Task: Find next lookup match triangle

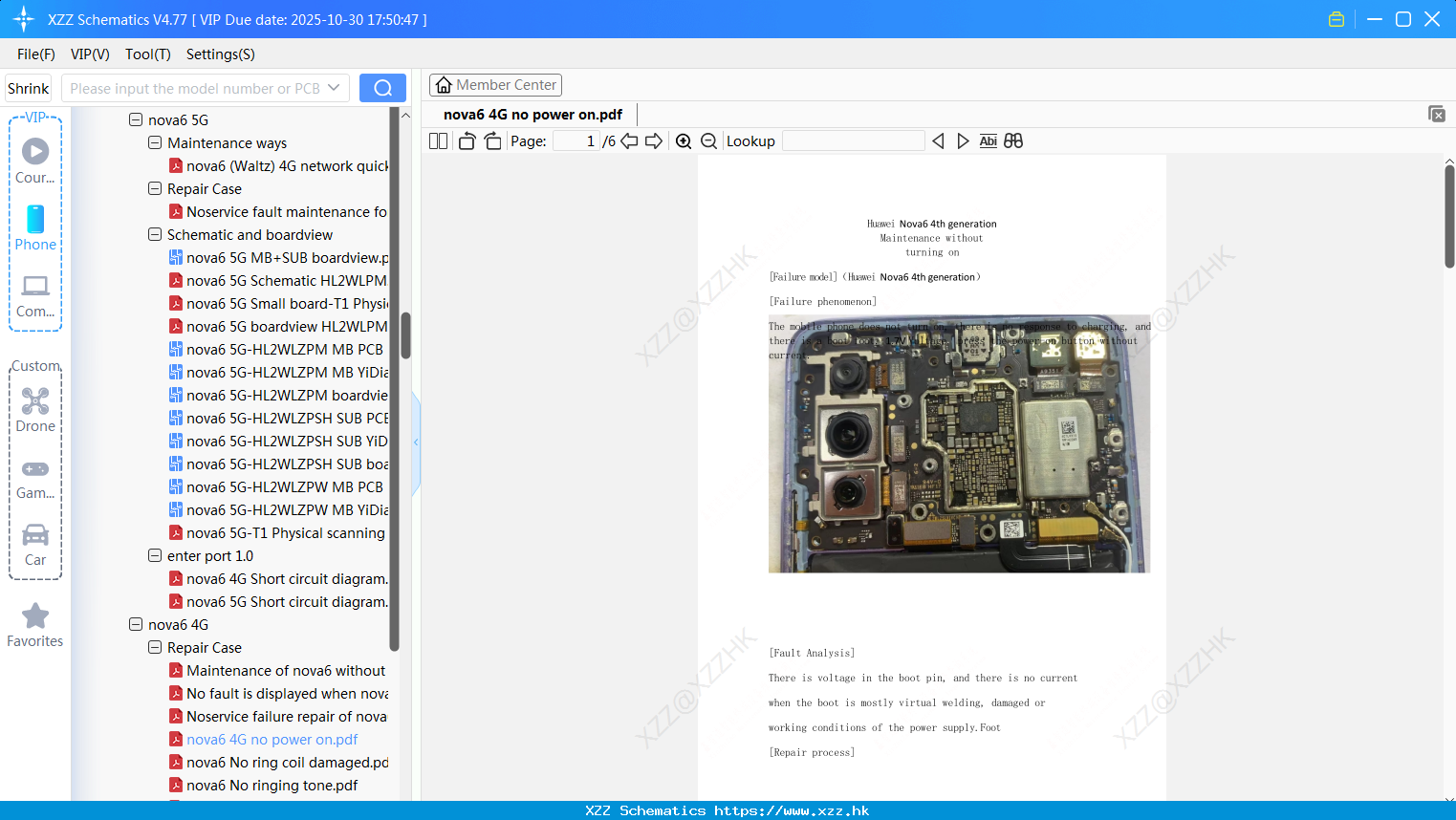Action: (963, 141)
